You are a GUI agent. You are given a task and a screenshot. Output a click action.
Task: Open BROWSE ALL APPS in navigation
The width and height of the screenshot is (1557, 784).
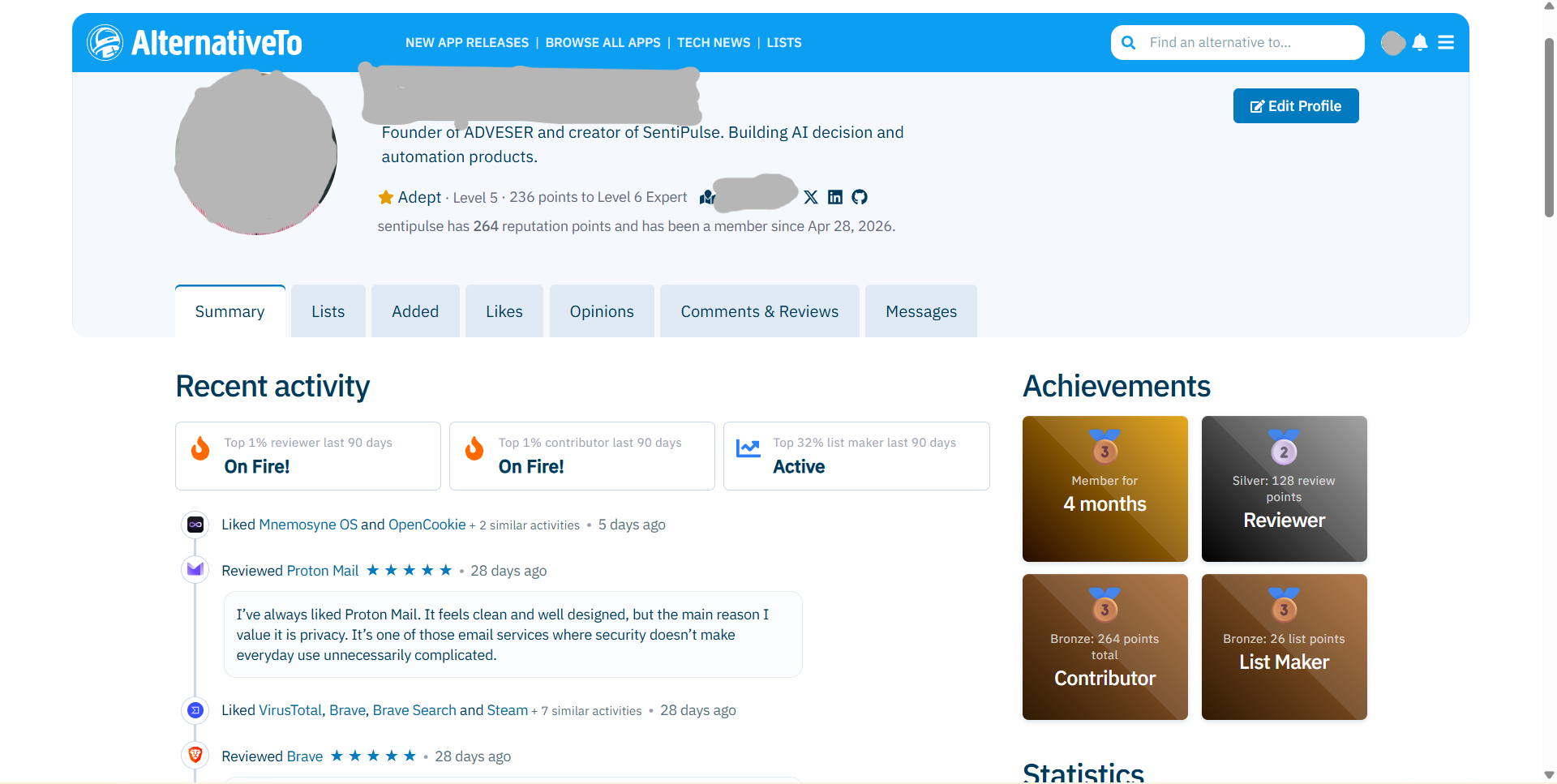coord(603,42)
